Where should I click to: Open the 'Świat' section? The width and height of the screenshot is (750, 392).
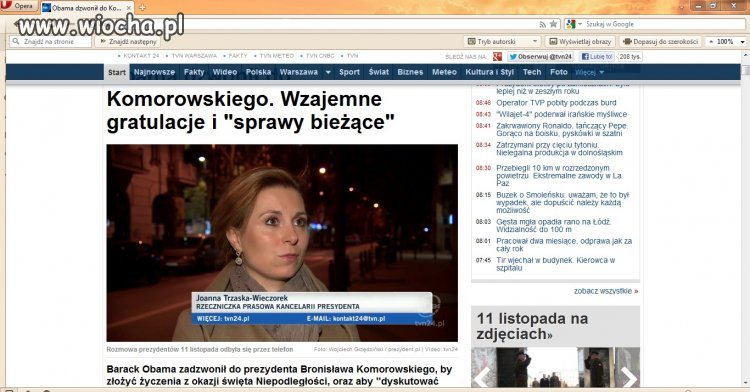point(378,72)
